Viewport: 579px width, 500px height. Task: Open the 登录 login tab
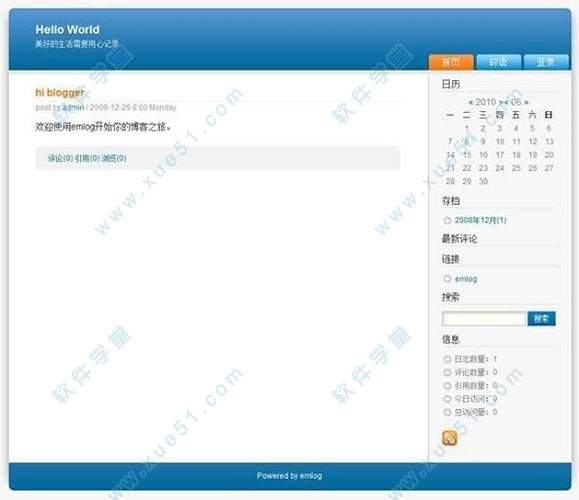pos(546,62)
